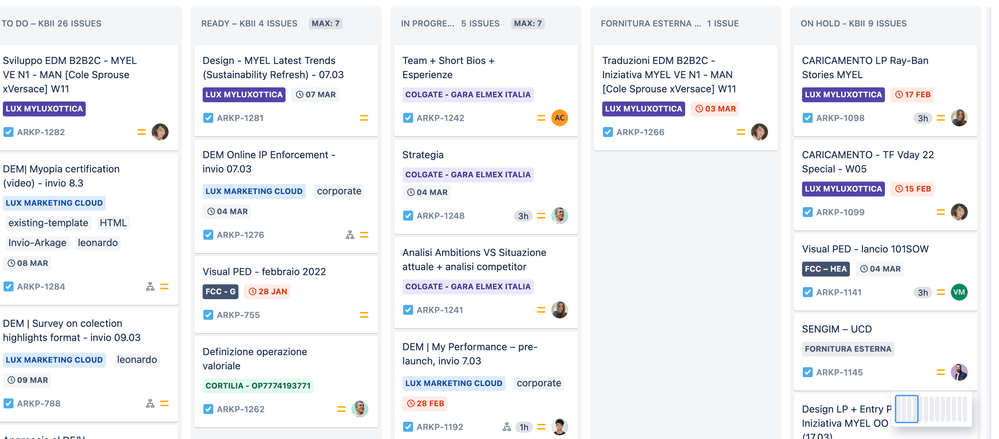Click task type checkbox icon beside ARKP-1266
Image resolution: width=999 pixels, height=439 pixels.
(x=608, y=132)
